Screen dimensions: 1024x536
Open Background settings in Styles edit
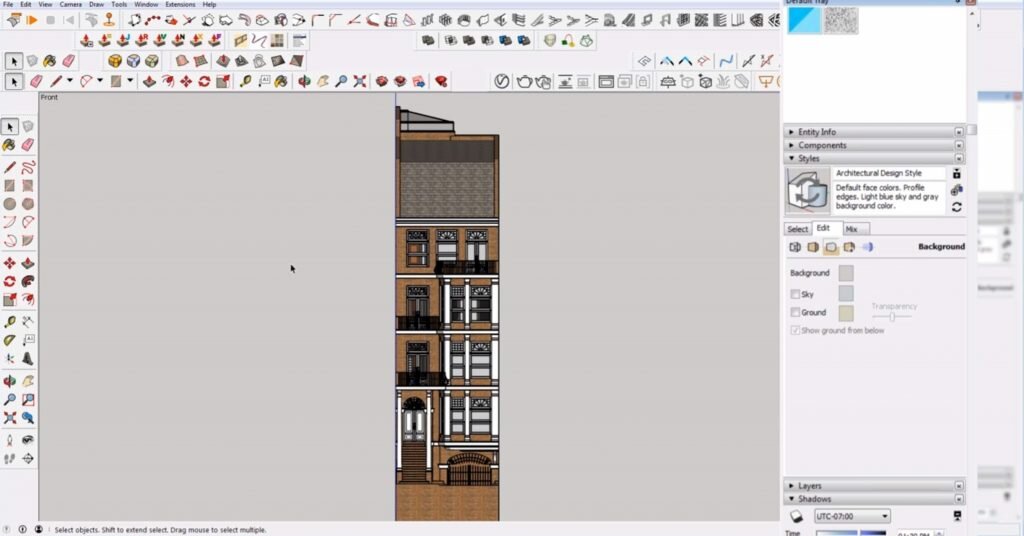pos(831,247)
